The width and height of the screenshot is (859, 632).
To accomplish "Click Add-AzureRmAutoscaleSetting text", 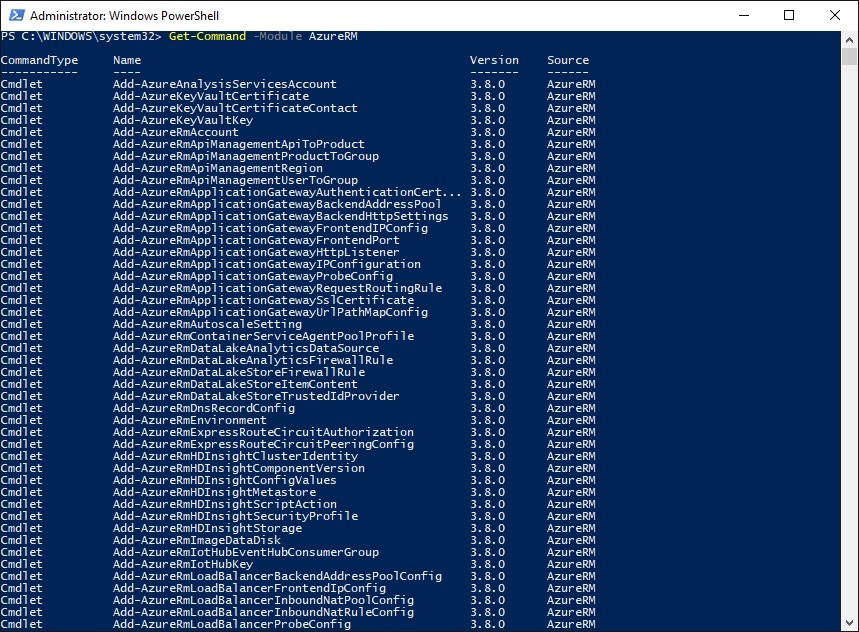I will point(208,325).
